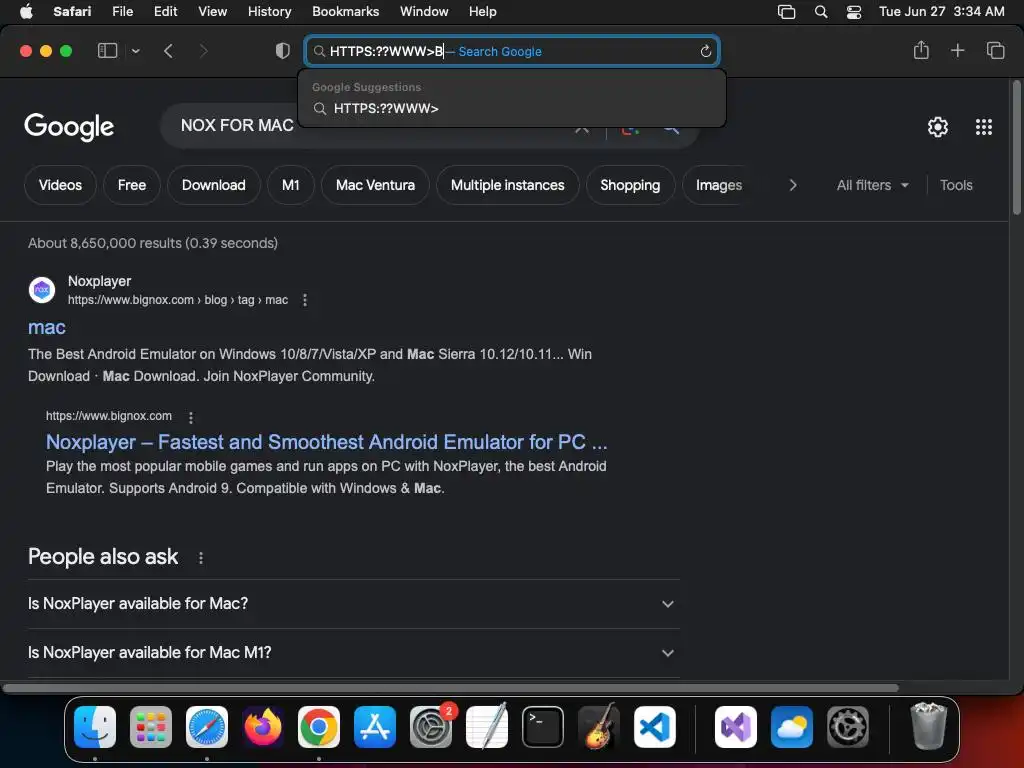Show tab overview icon

pos(995,50)
